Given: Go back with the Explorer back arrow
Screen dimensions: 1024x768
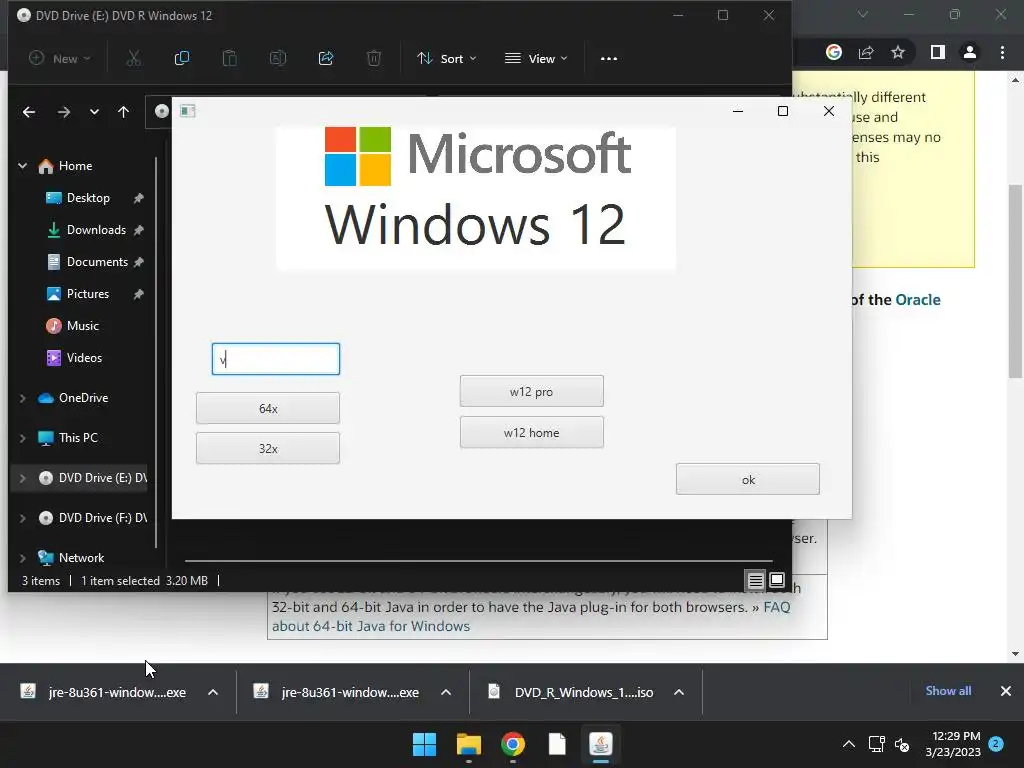Looking at the screenshot, I should [x=29, y=112].
